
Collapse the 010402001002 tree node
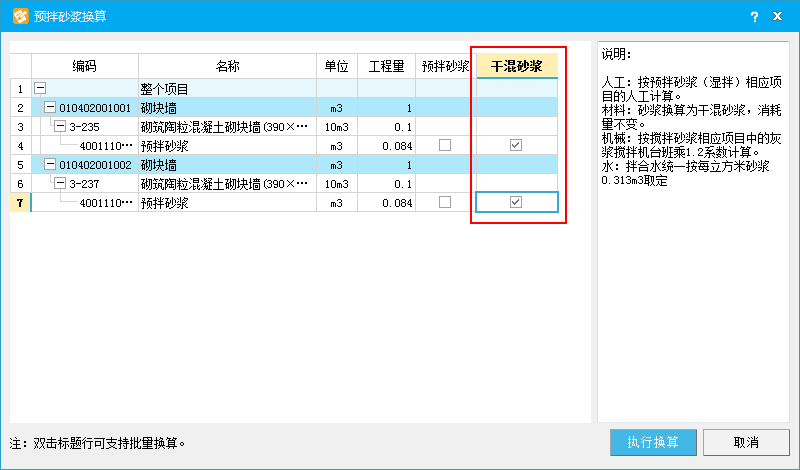(50, 164)
